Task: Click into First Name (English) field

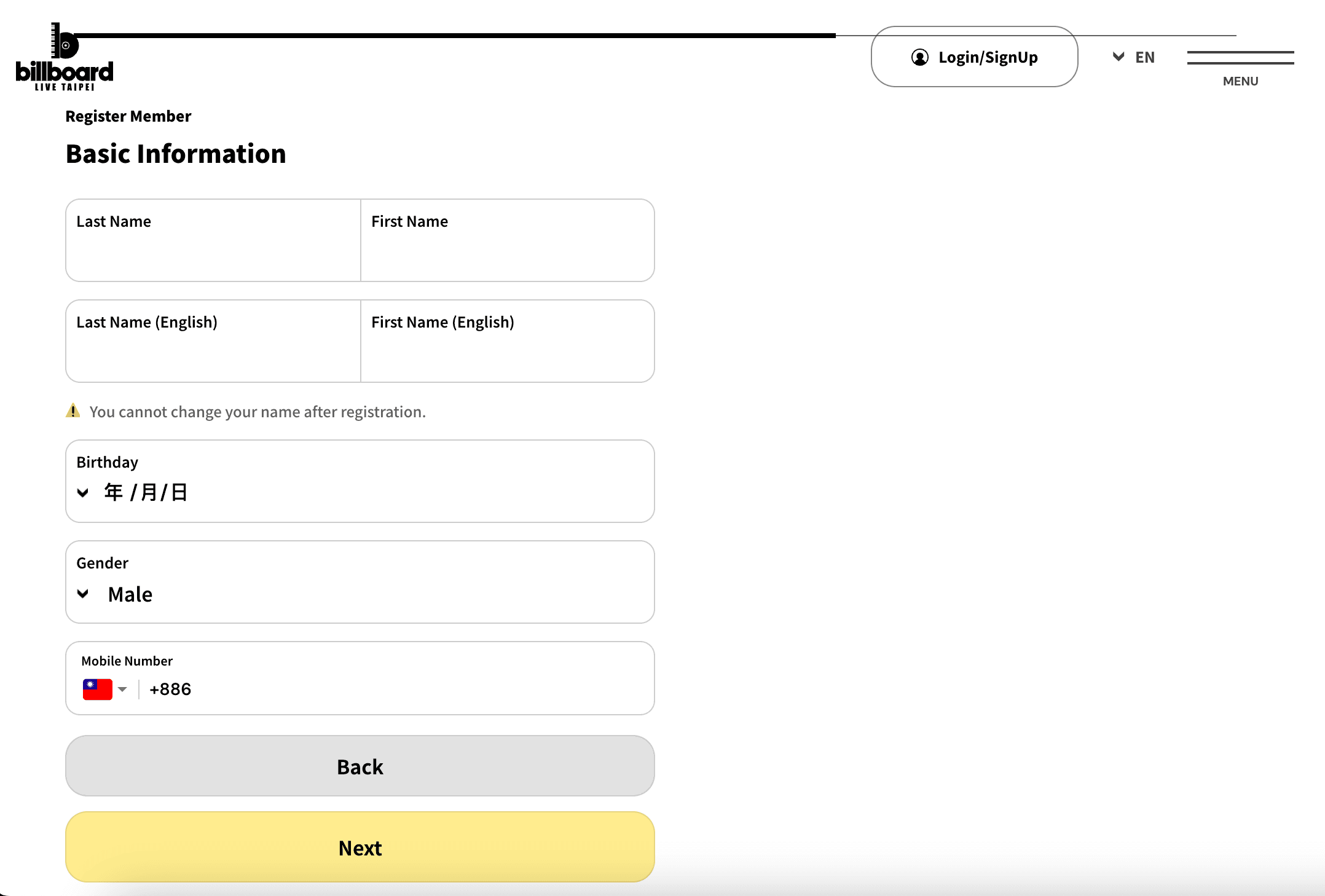Action: tap(507, 353)
